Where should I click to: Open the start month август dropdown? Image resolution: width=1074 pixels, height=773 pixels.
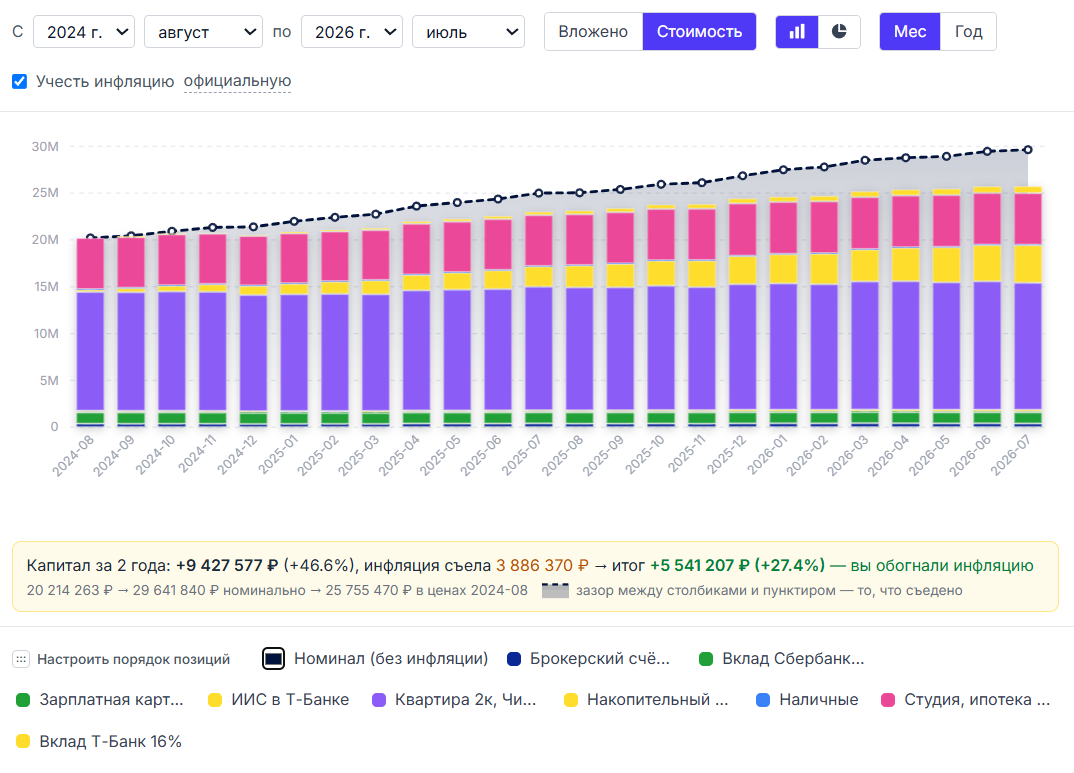[203, 32]
